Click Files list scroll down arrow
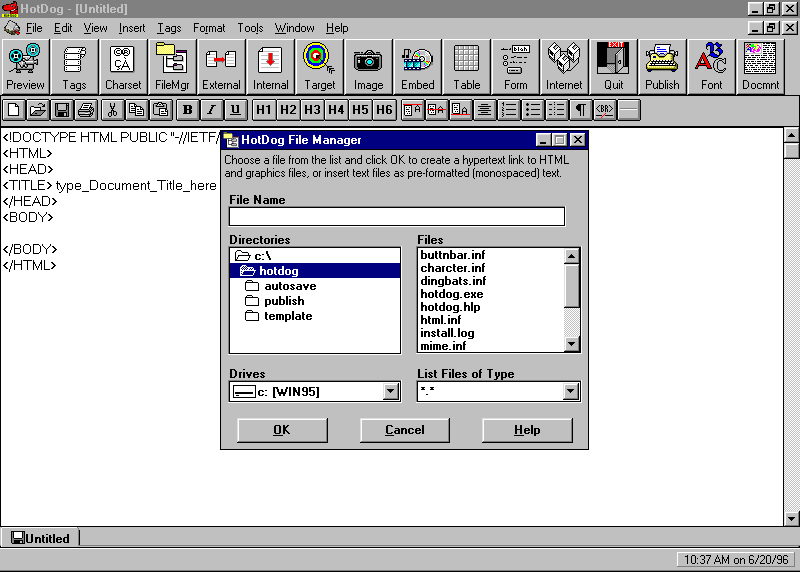The image size is (800, 572). tap(571, 344)
